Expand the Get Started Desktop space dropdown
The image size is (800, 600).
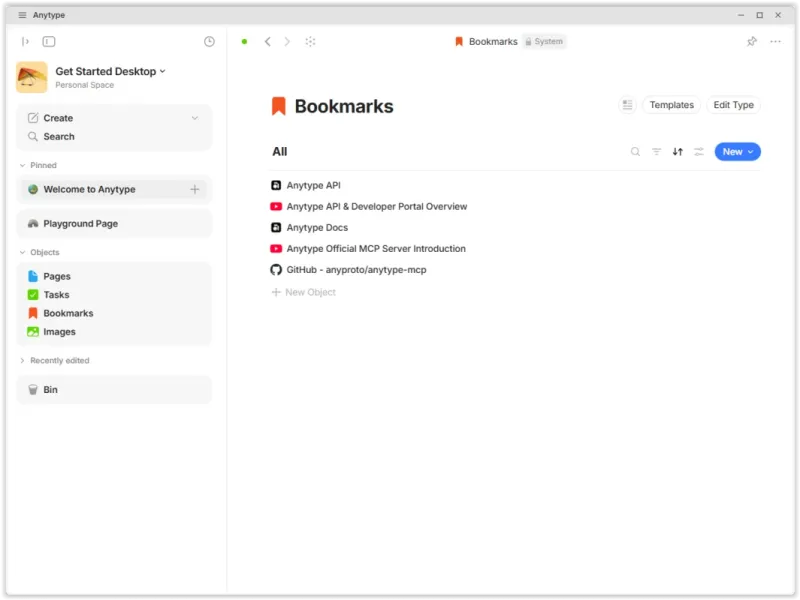click(162, 71)
